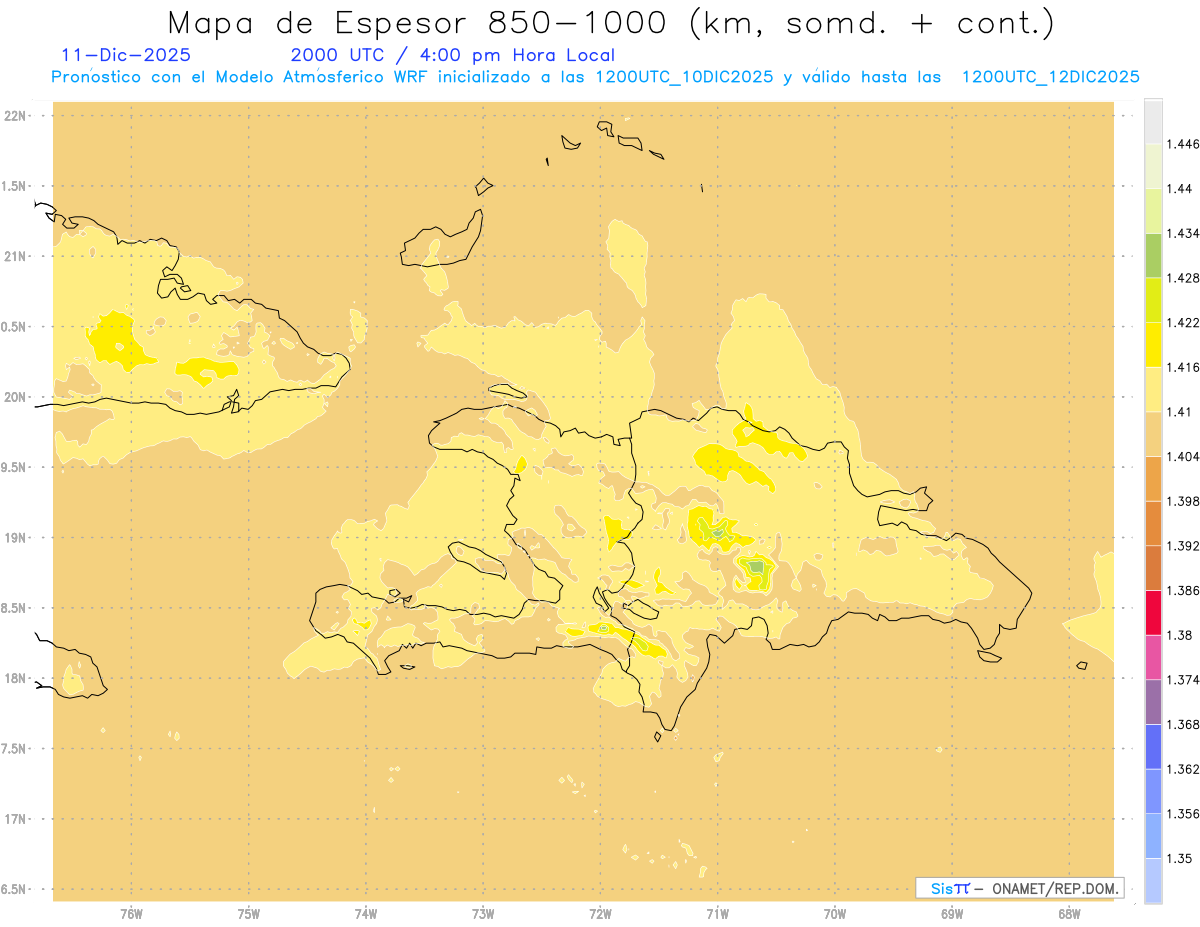1200x927 pixels.
Task: Pick the green legend swatch below 1.434
Action: tap(1153, 255)
